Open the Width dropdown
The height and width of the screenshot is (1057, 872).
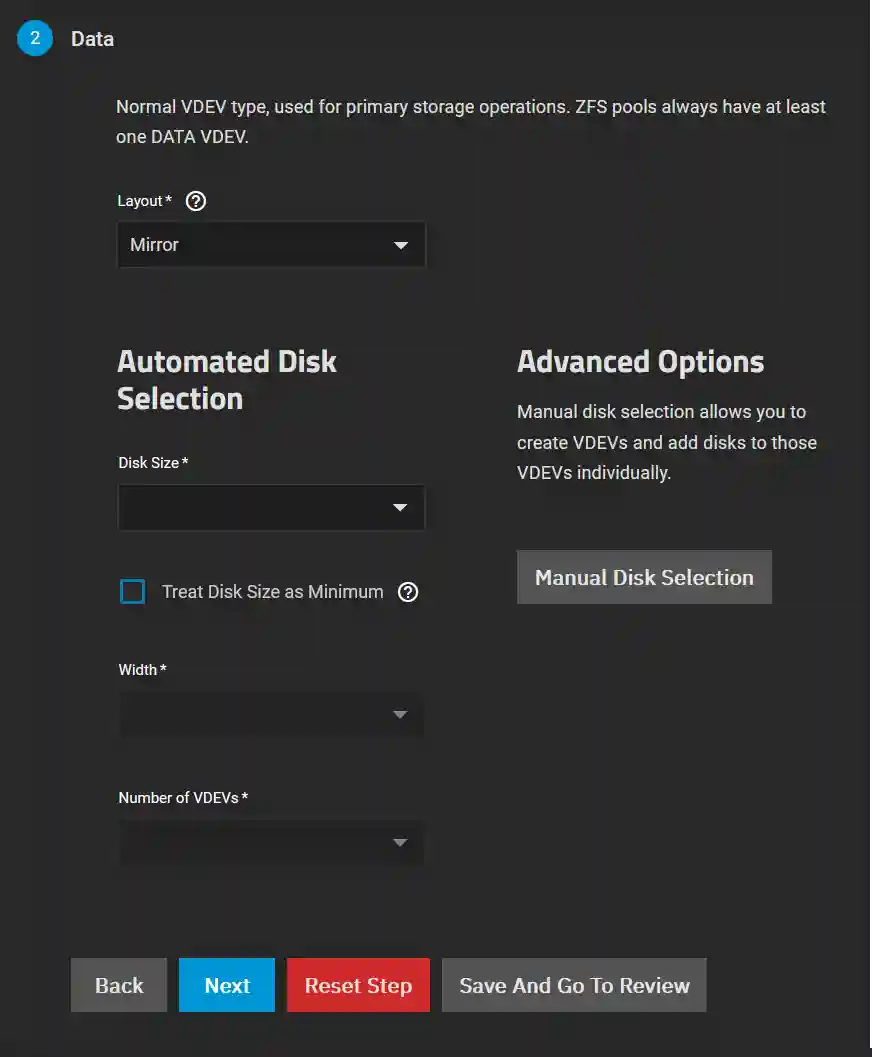(x=270, y=714)
